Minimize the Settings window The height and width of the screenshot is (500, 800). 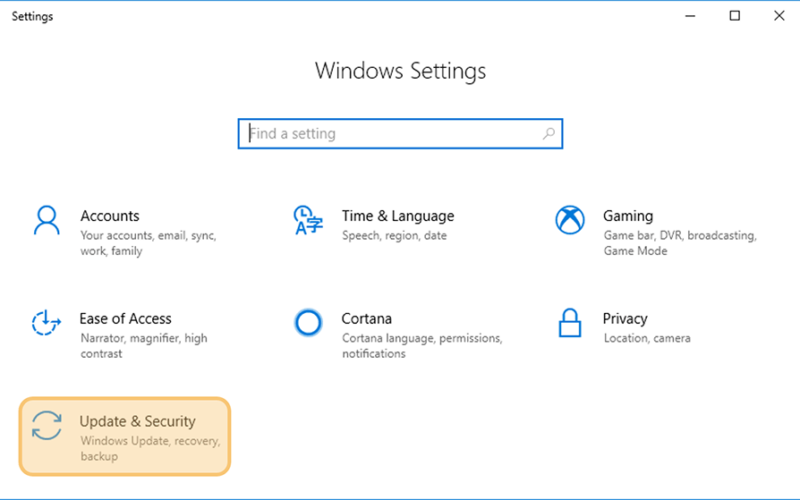point(690,16)
